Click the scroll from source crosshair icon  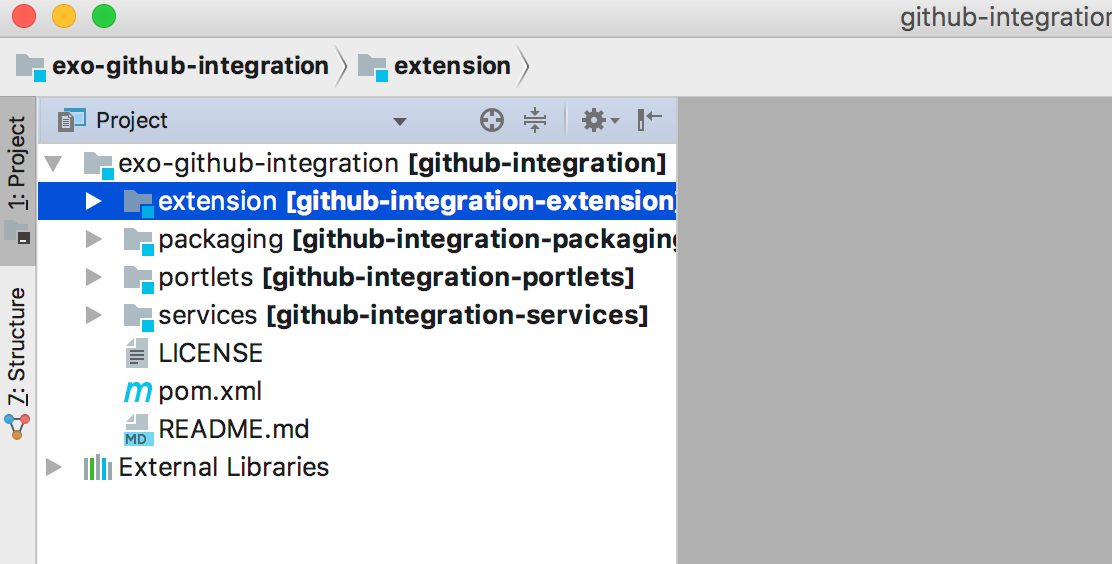point(491,120)
